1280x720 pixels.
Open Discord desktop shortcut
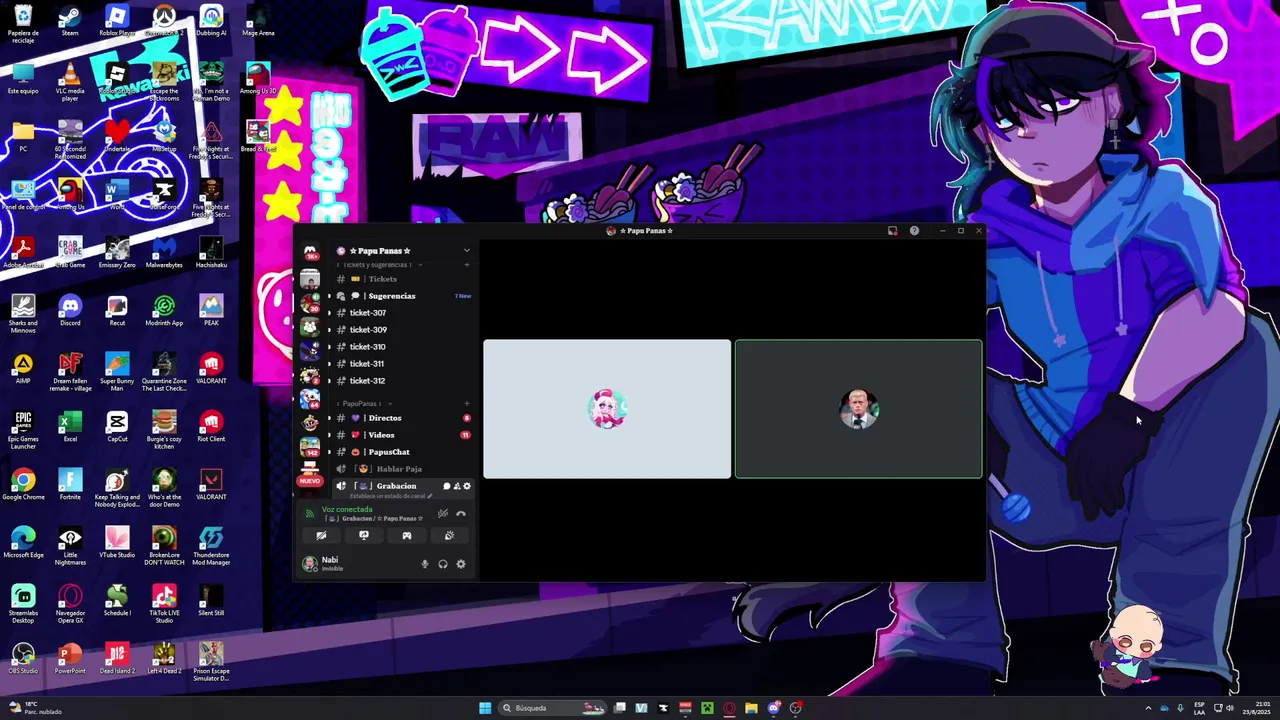tap(70, 310)
